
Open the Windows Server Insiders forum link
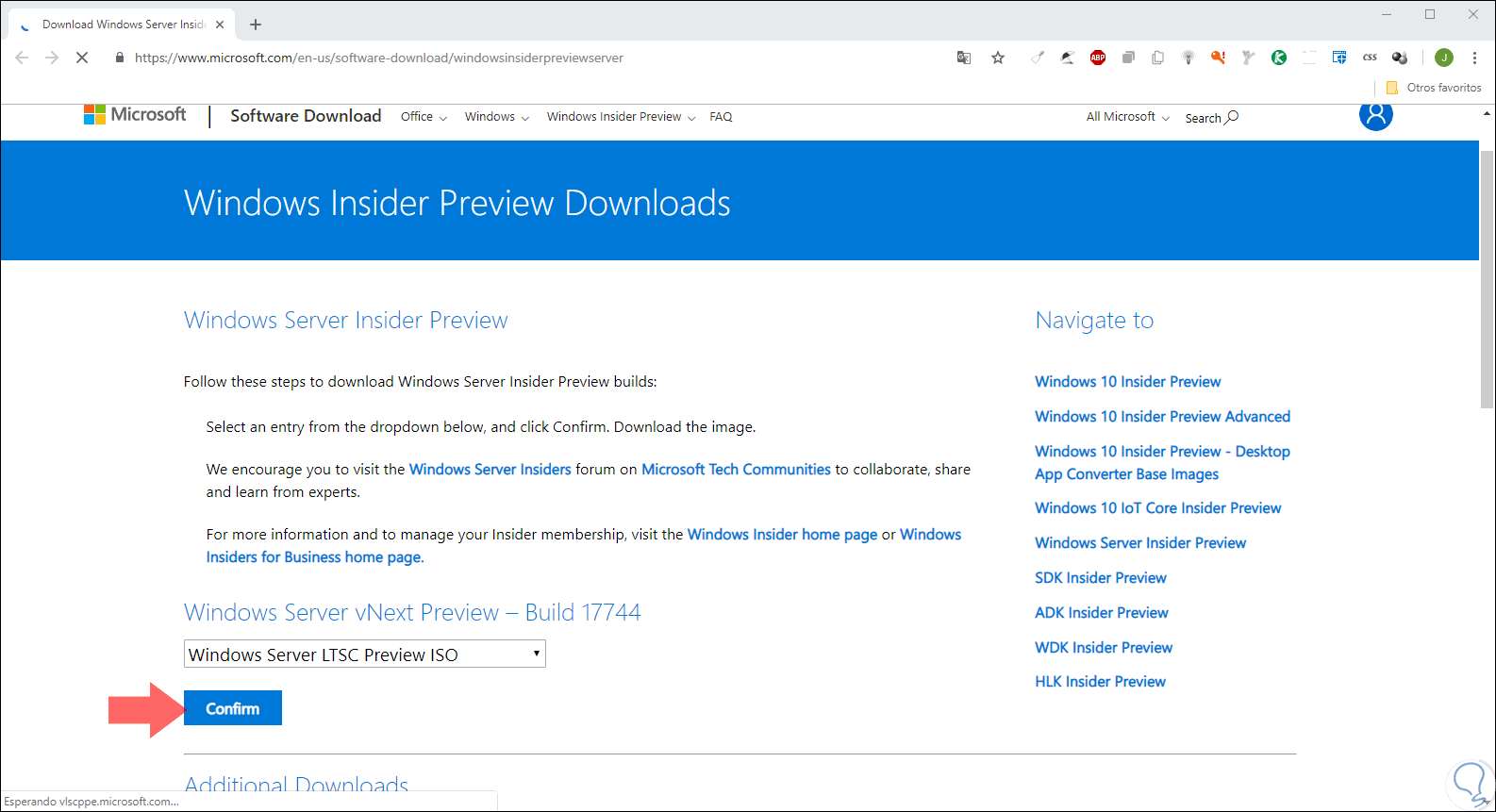490,470
